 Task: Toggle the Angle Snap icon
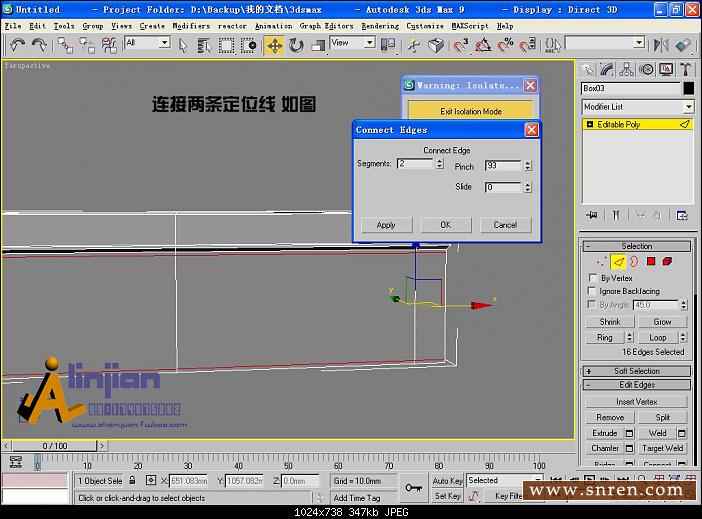pyautogui.click(x=483, y=45)
